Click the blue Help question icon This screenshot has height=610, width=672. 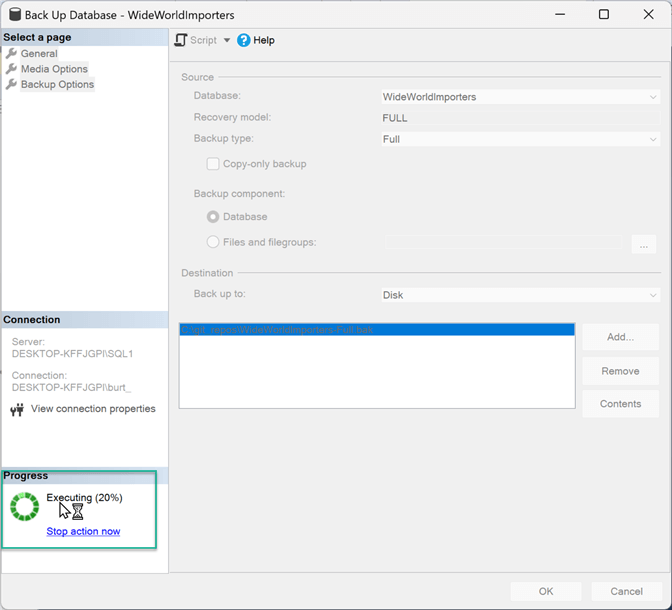[x=243, y=40]
